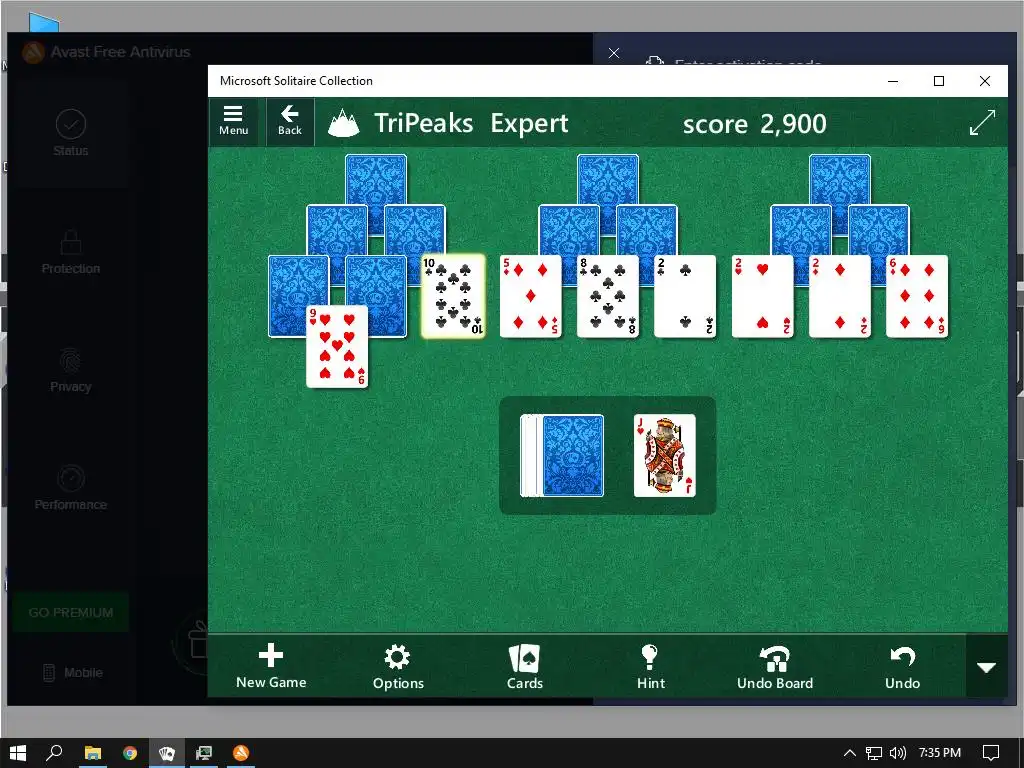The image size is (1024, 768).
Task: Select the 5 of diamonds card
Action: tap(530, 296)
